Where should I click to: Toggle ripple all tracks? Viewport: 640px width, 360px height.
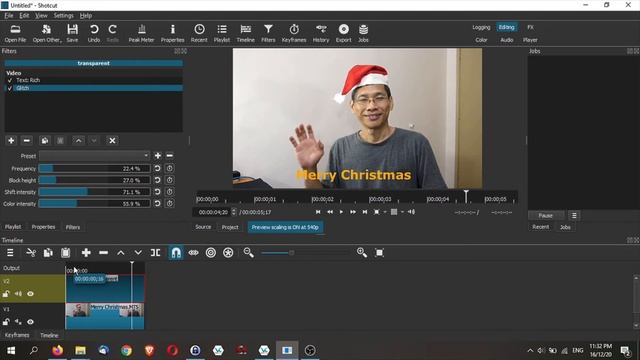(228, 253)
